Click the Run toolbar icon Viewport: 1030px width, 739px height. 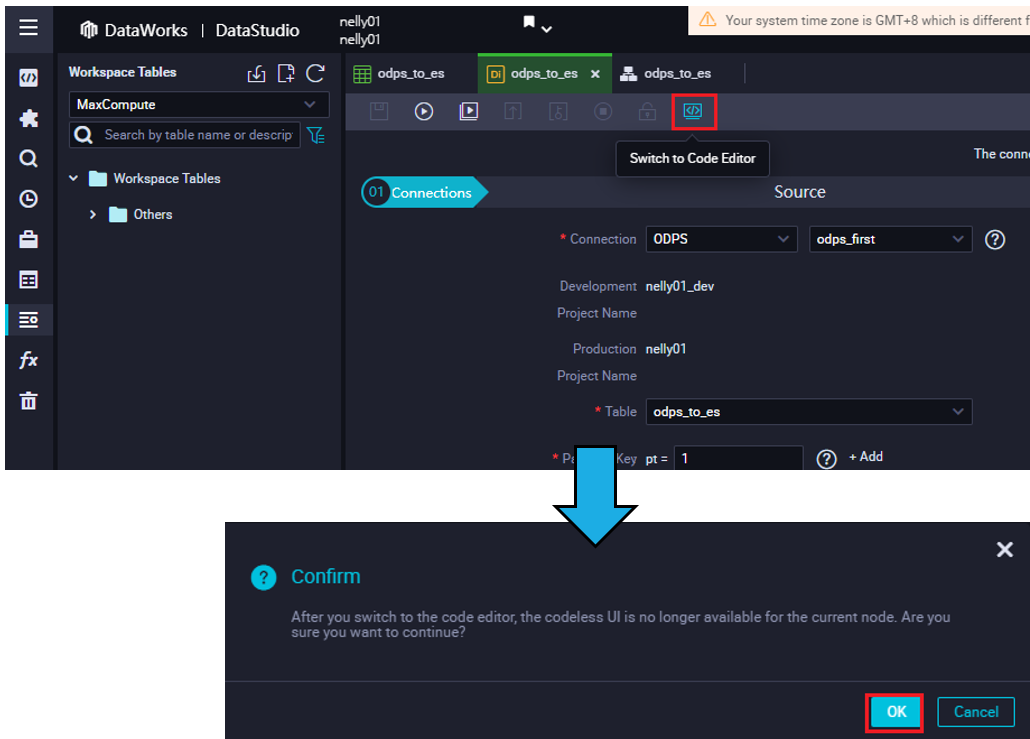[x=424, y=111]
